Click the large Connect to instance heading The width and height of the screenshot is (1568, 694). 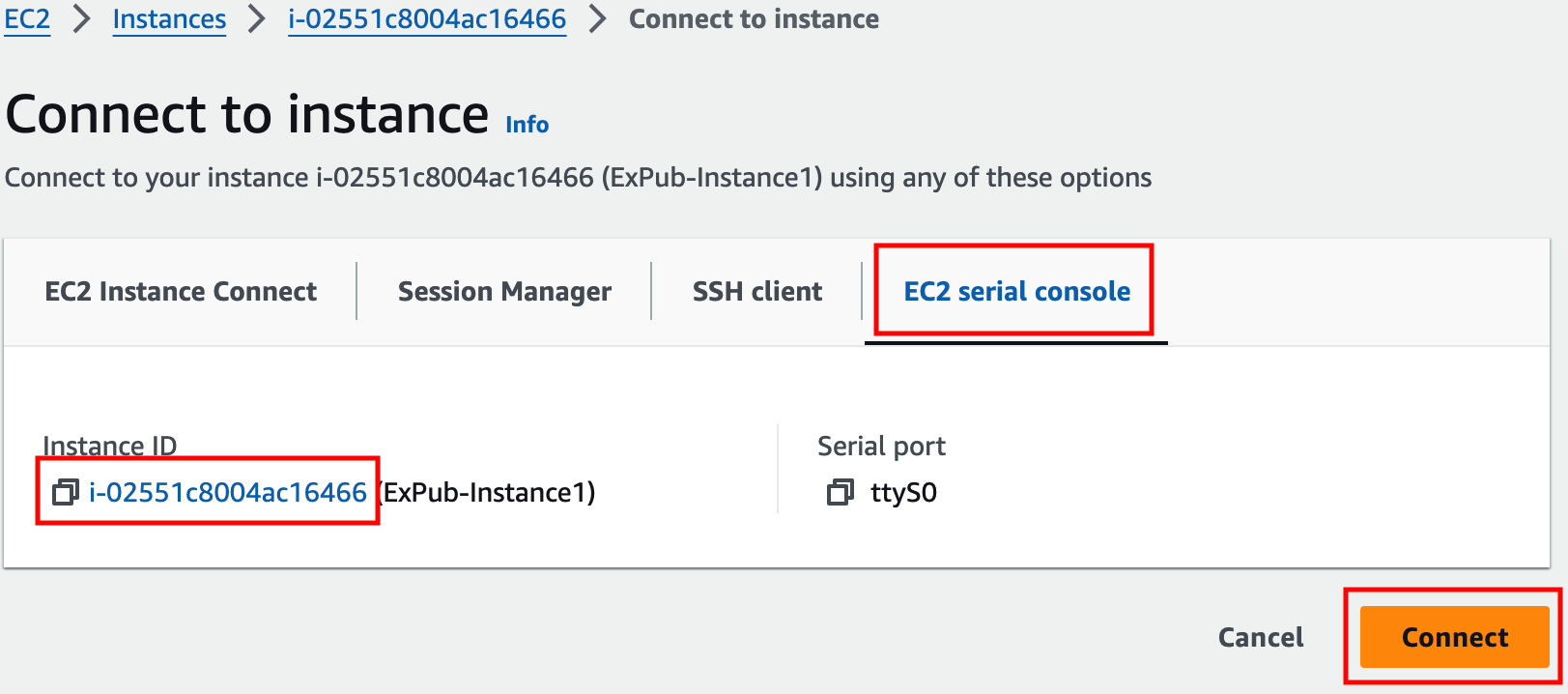coord(247,114)
